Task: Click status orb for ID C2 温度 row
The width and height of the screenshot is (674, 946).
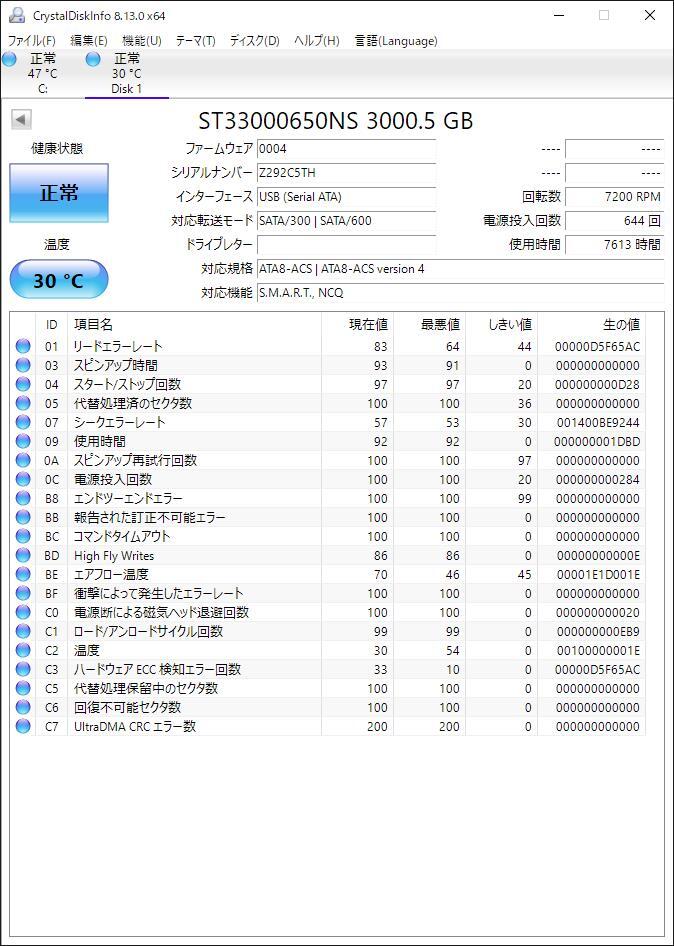Action: 23,650
